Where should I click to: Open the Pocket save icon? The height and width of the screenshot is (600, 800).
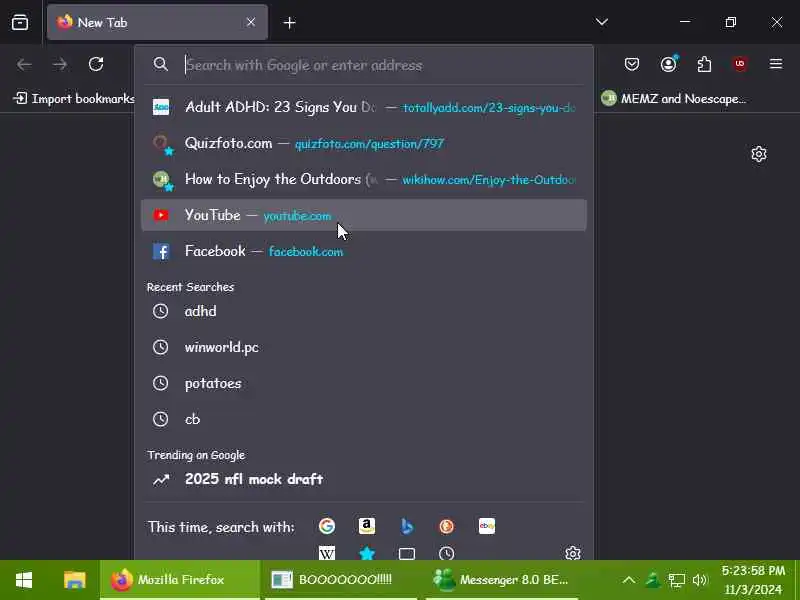pyautogui.click(x=632, y=64)
